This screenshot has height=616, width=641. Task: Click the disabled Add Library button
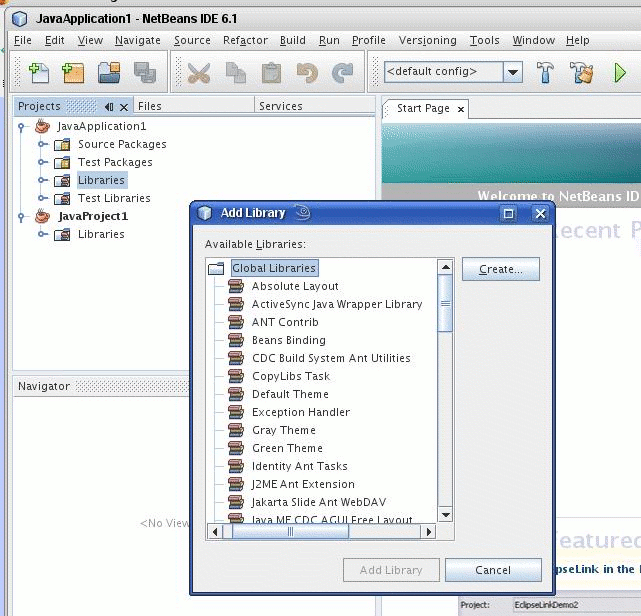point(391,570)
